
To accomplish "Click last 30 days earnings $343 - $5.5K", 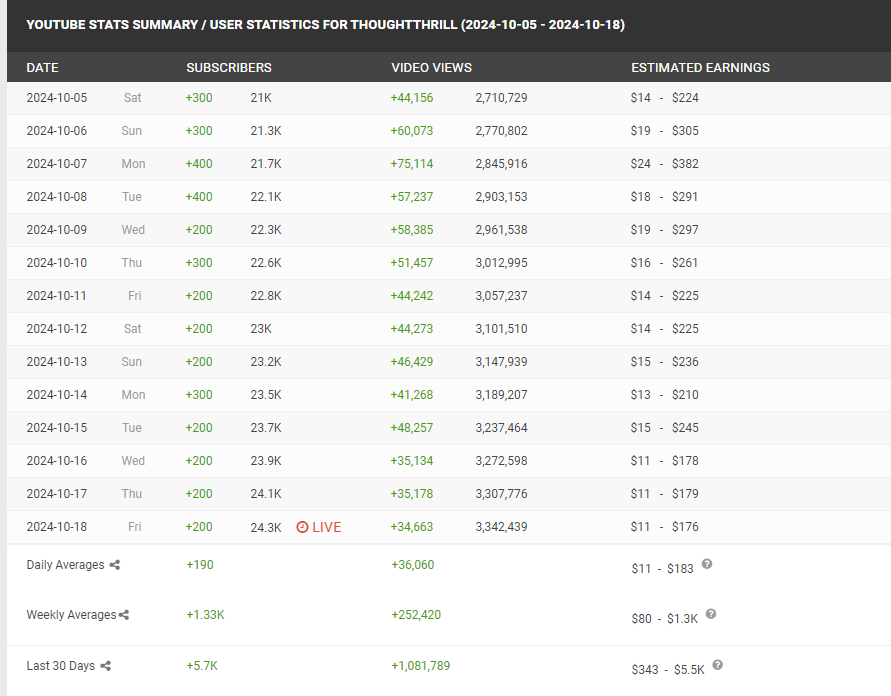I will point(668,670).
